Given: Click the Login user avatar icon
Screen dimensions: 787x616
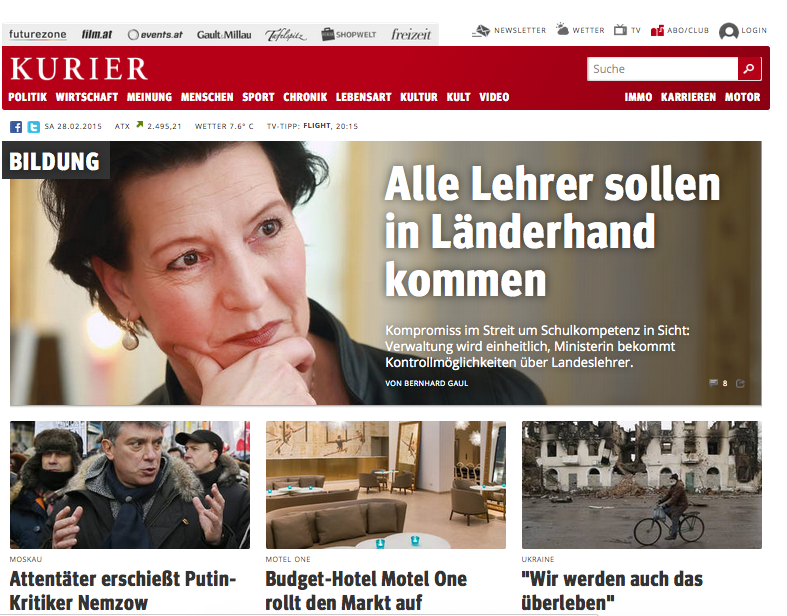Looking at the screenshot, I should [728, 31].
